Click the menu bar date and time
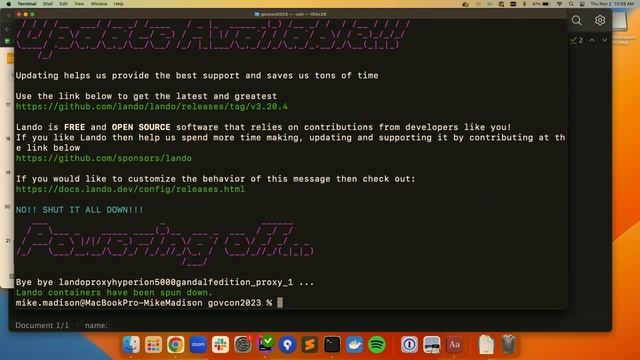640x360 pixels. (x=612, y=4)
